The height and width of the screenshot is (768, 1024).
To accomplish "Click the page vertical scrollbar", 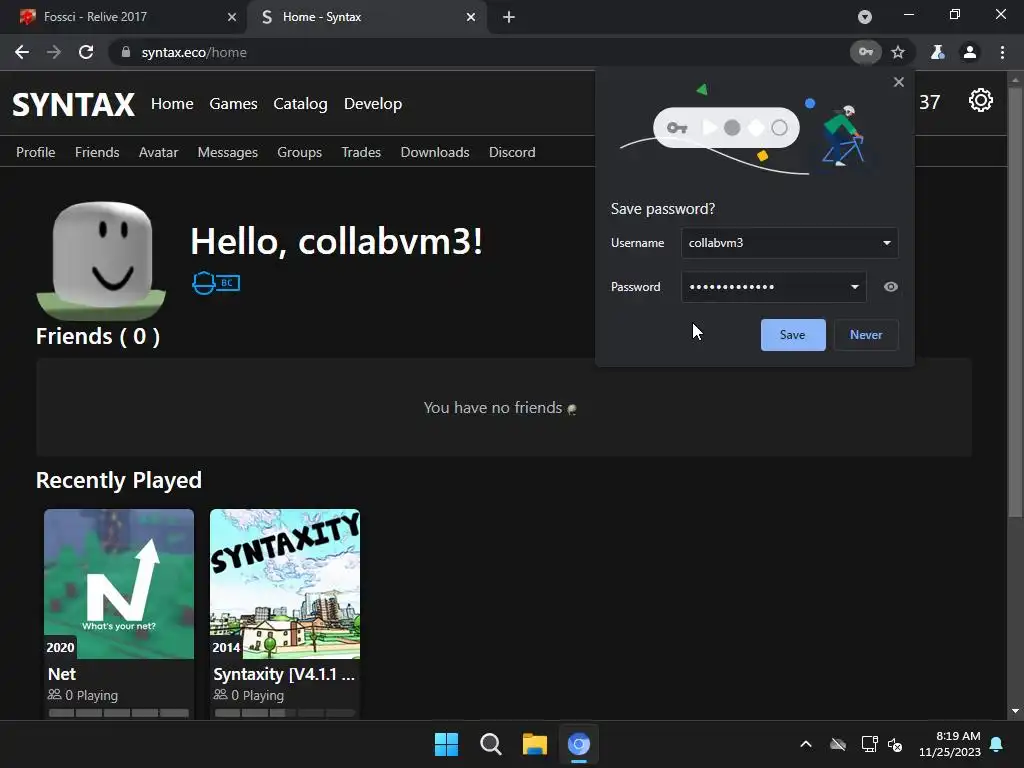I will pyautogui.click(x=1015, y=300).
